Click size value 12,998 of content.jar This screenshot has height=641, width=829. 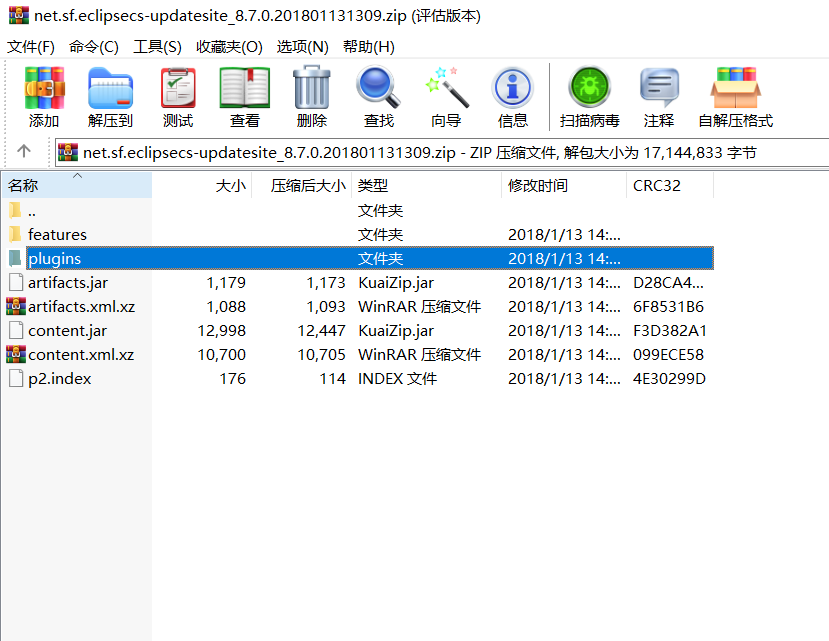[x=222, y=331]
